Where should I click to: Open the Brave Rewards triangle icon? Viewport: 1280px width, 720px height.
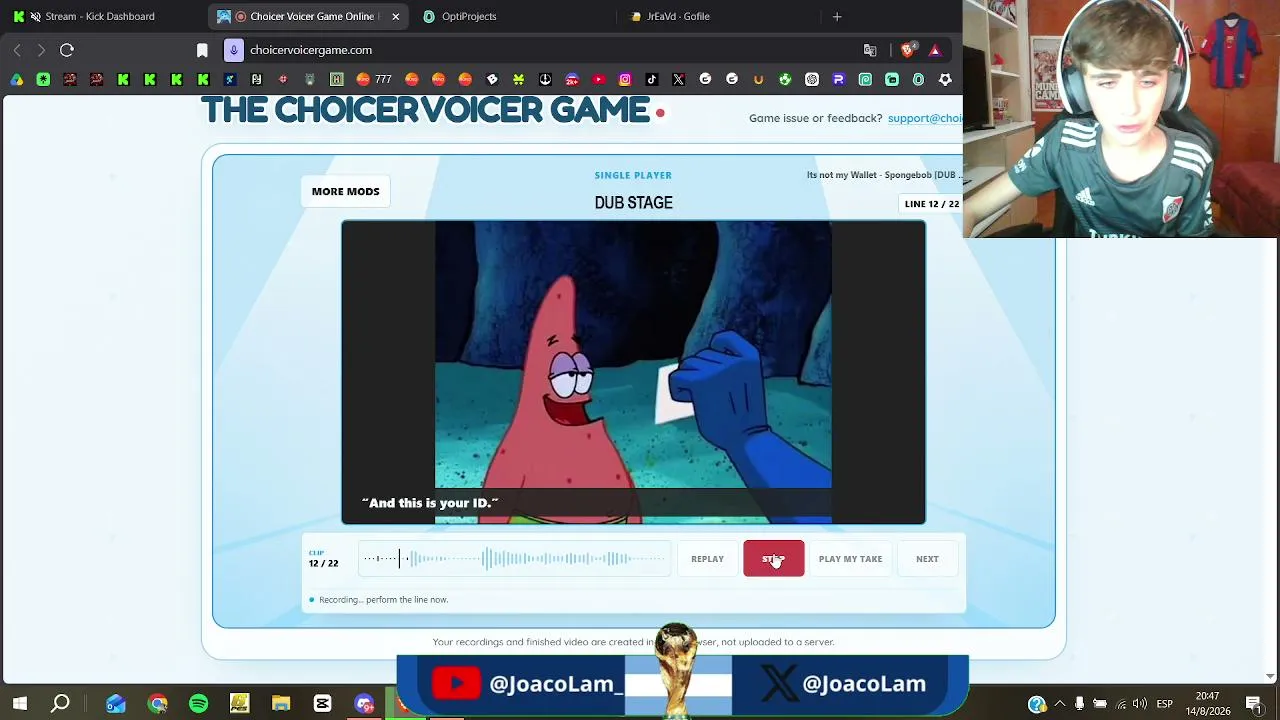coord(935,50)
